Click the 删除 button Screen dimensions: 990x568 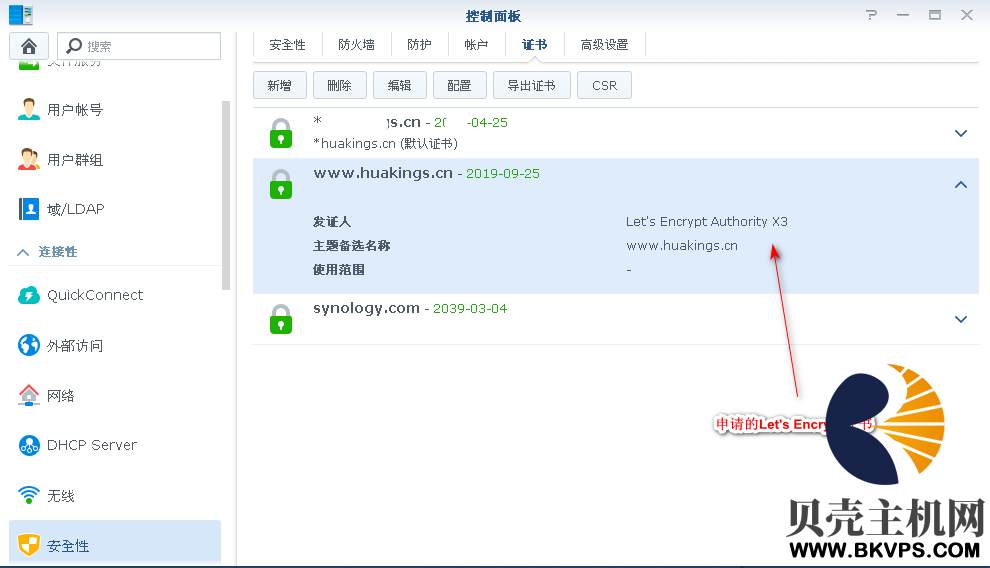(x=340, y=85)
